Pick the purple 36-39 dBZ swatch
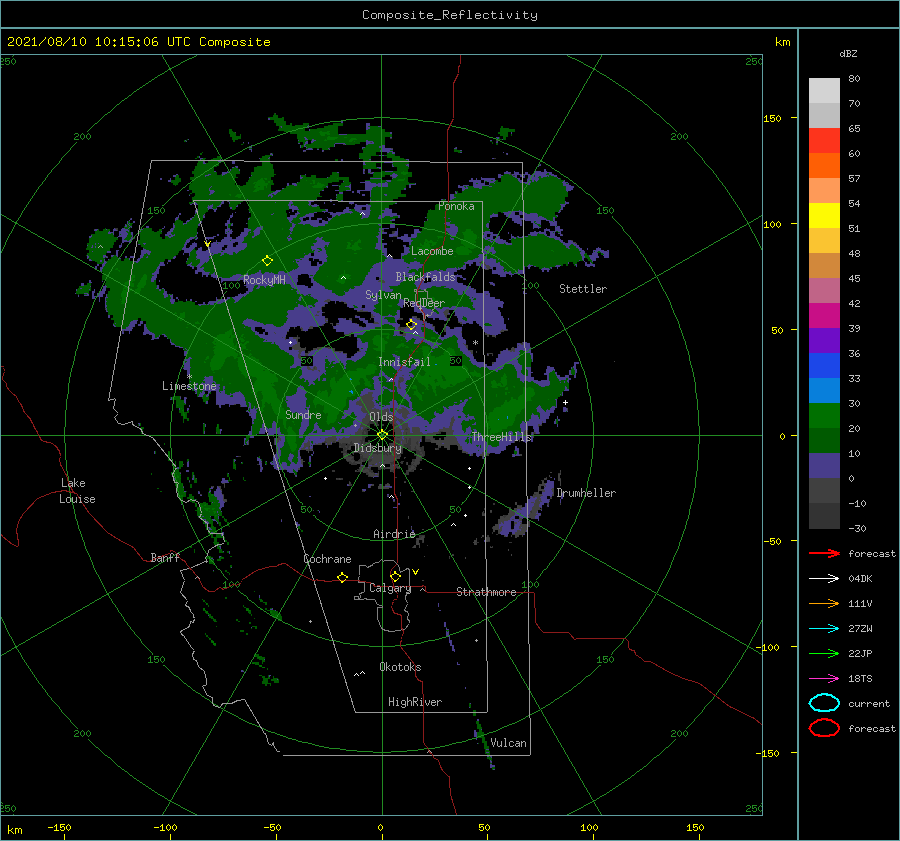The image size is (900, 841). click(824, 341)
